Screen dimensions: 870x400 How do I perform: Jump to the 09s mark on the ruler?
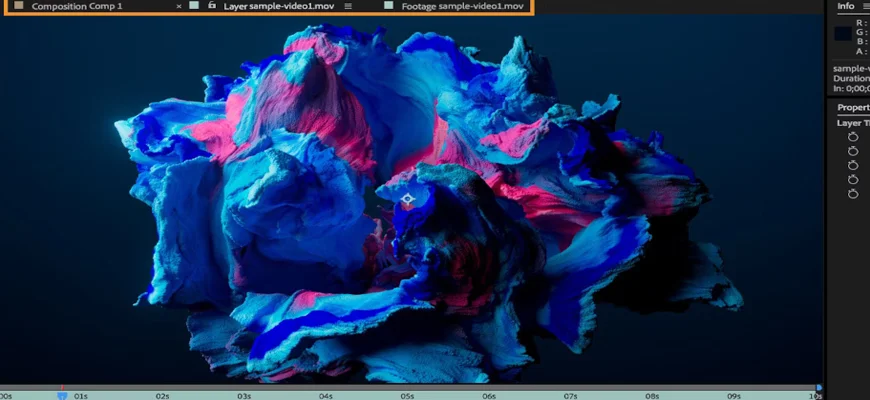pyautogui.click(x=734, y=396)
